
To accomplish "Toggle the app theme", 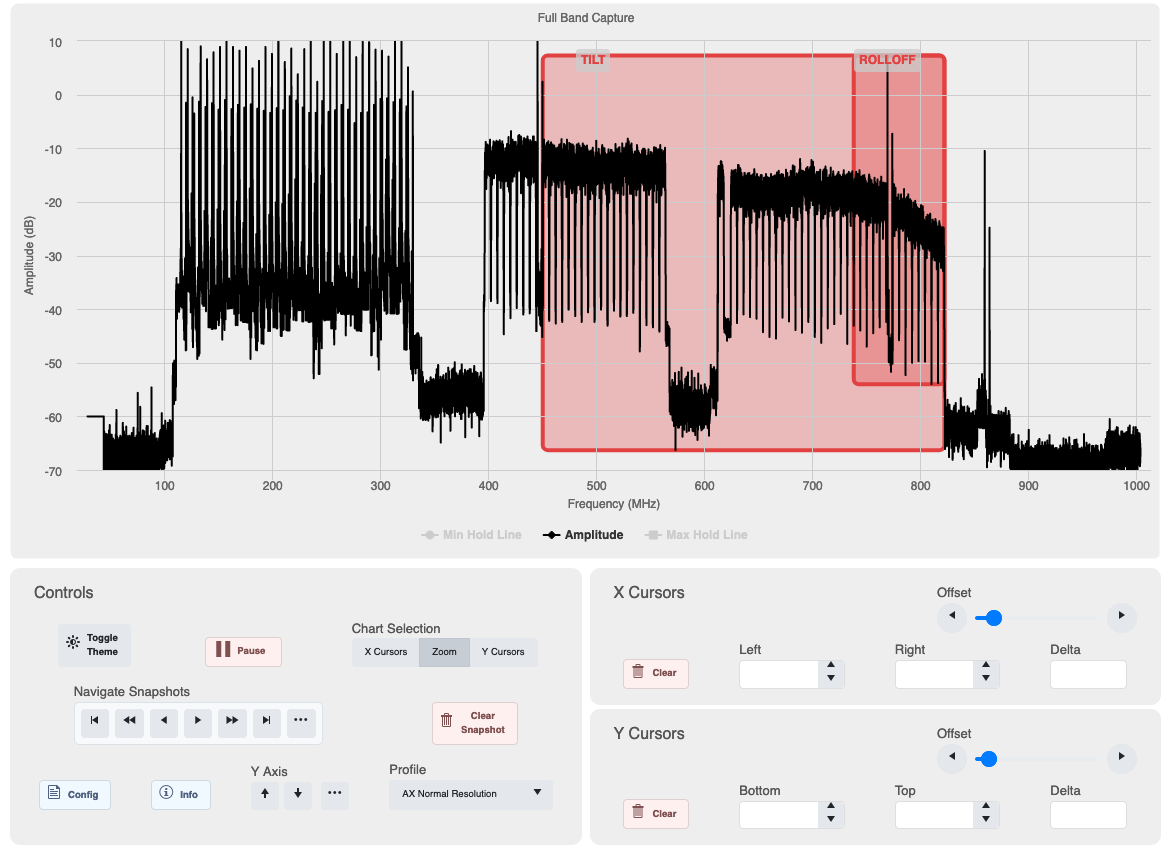I will point(93,645).
